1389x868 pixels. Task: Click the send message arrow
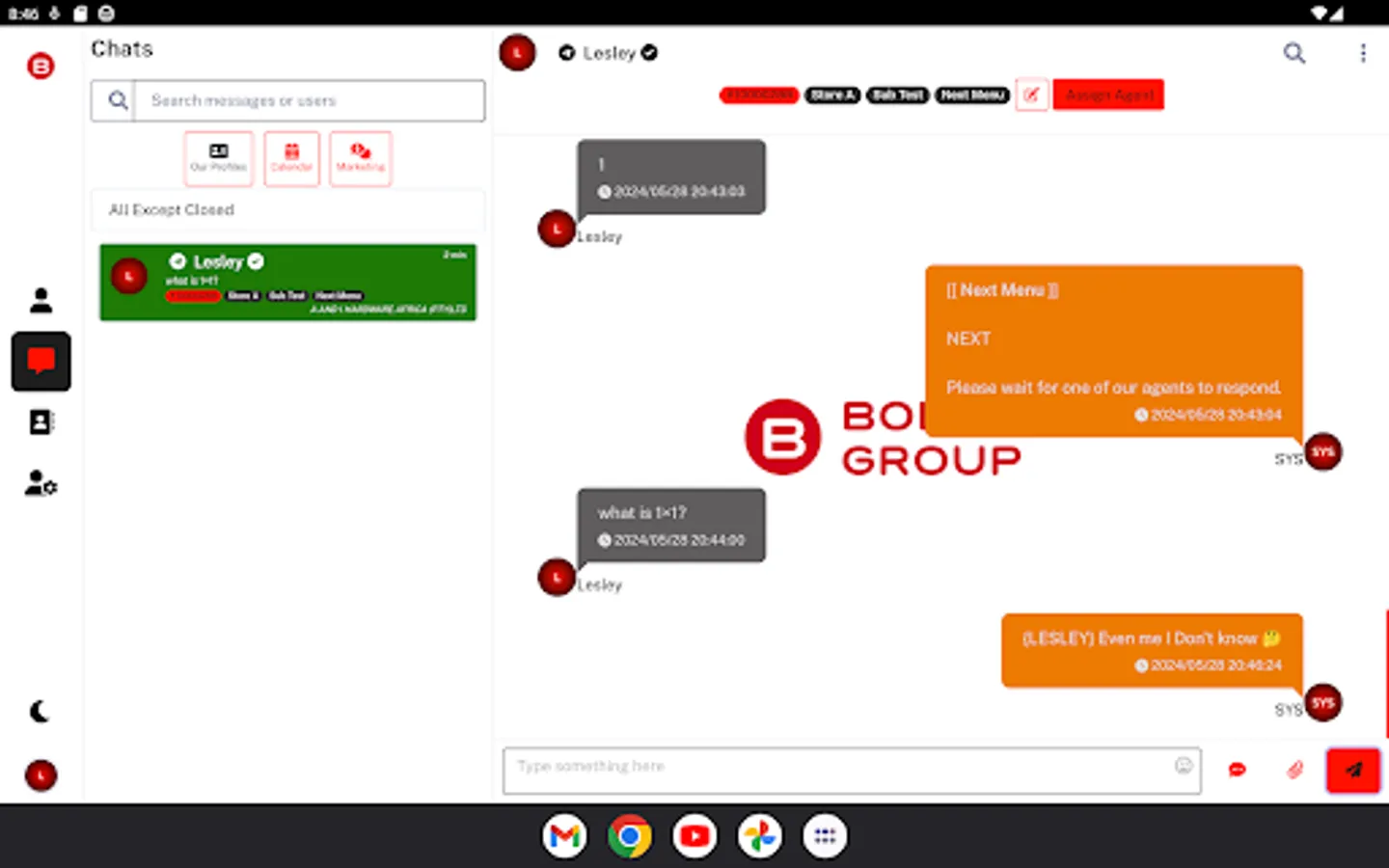(1352, 770)
